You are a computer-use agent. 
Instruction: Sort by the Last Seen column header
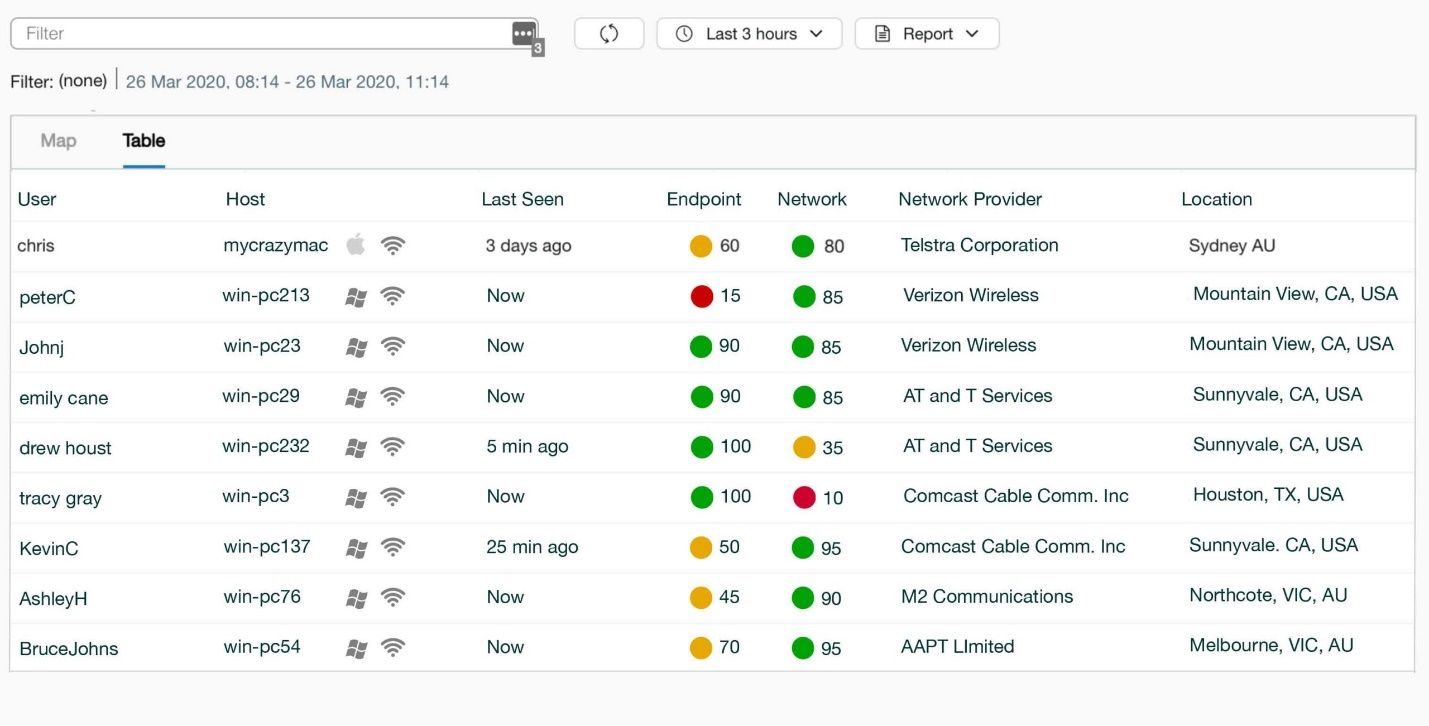[522, 199]
